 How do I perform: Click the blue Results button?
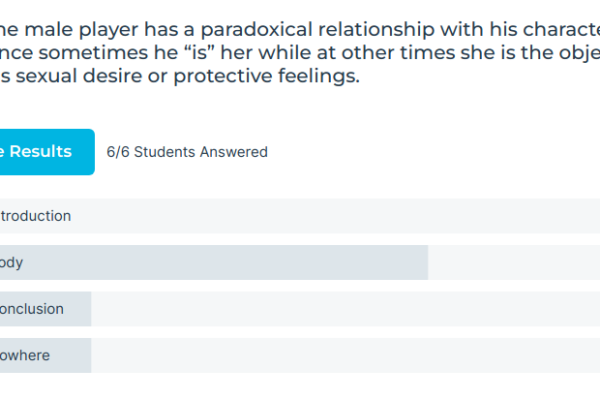pos(47,152)
